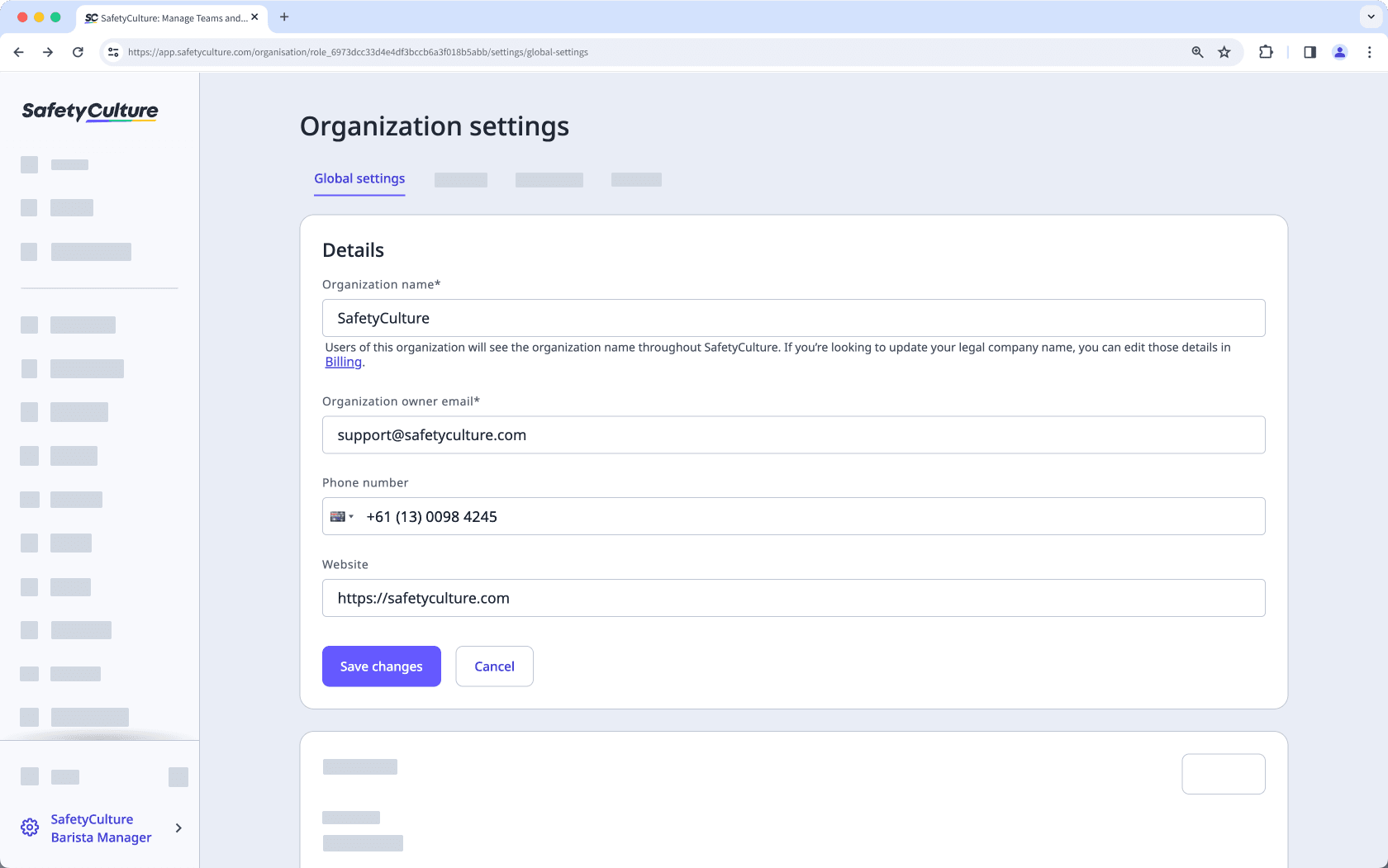1388x868 pixels.
Task: Click the browser forward navigation arrow
Action: (48, 51)
